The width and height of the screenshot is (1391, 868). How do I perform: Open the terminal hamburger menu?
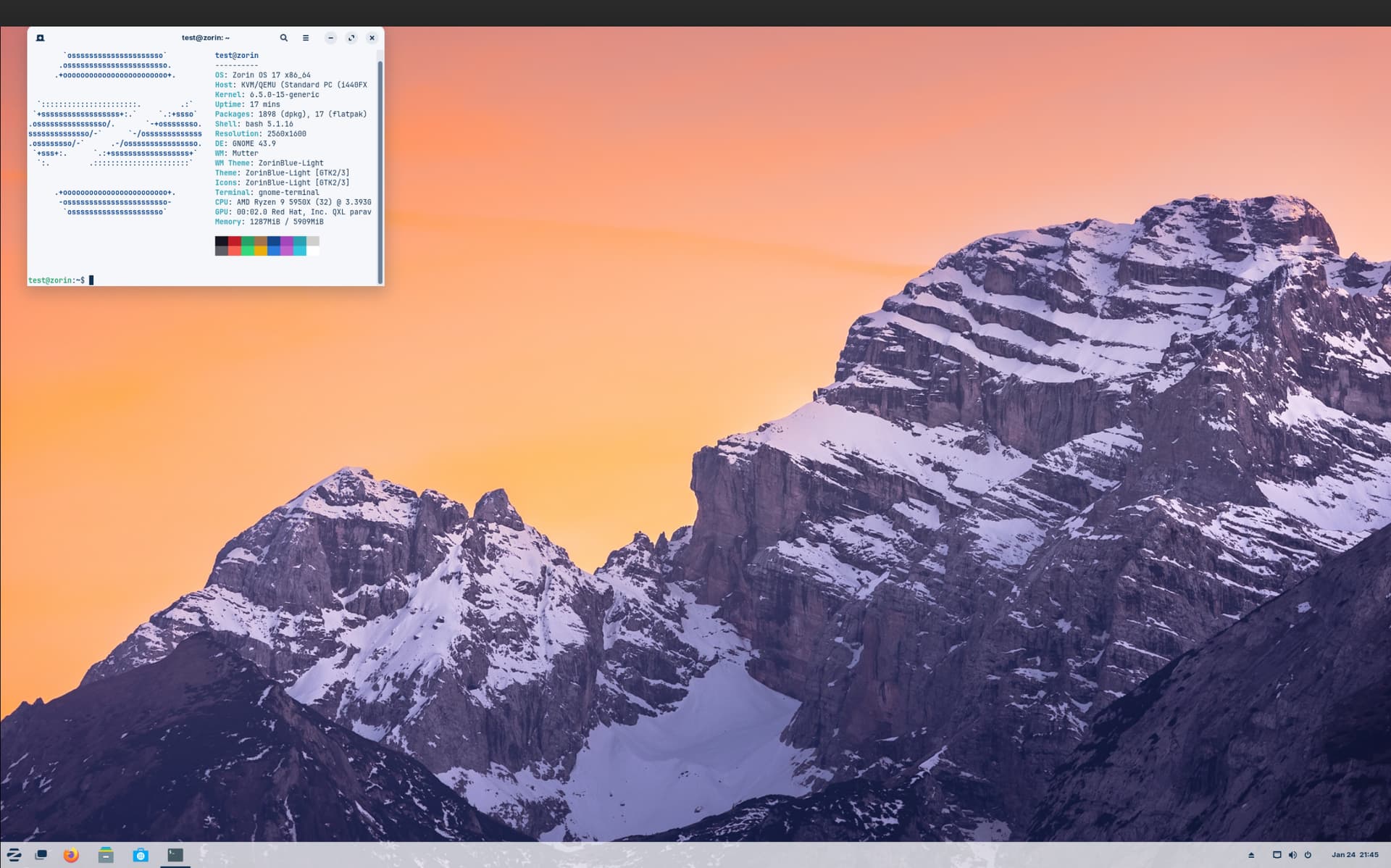point(306,38)
